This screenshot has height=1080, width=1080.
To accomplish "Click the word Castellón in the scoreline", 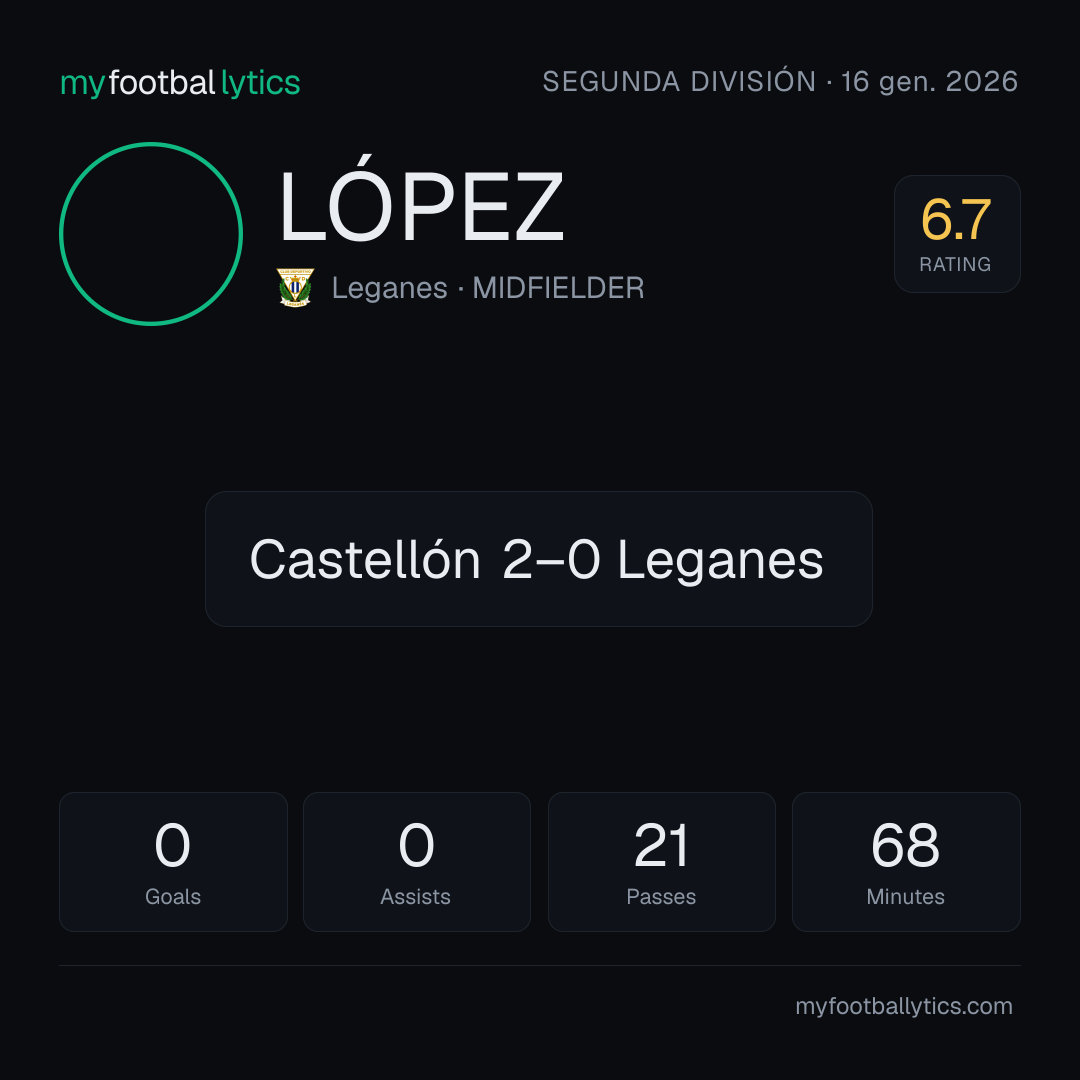I will click(365, 559).
